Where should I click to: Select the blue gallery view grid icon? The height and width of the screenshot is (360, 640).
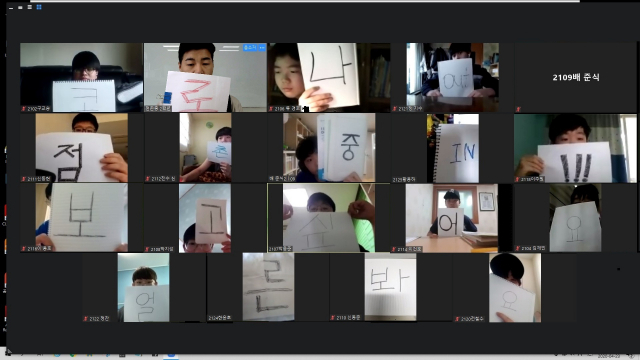click(x=39, y=7)
